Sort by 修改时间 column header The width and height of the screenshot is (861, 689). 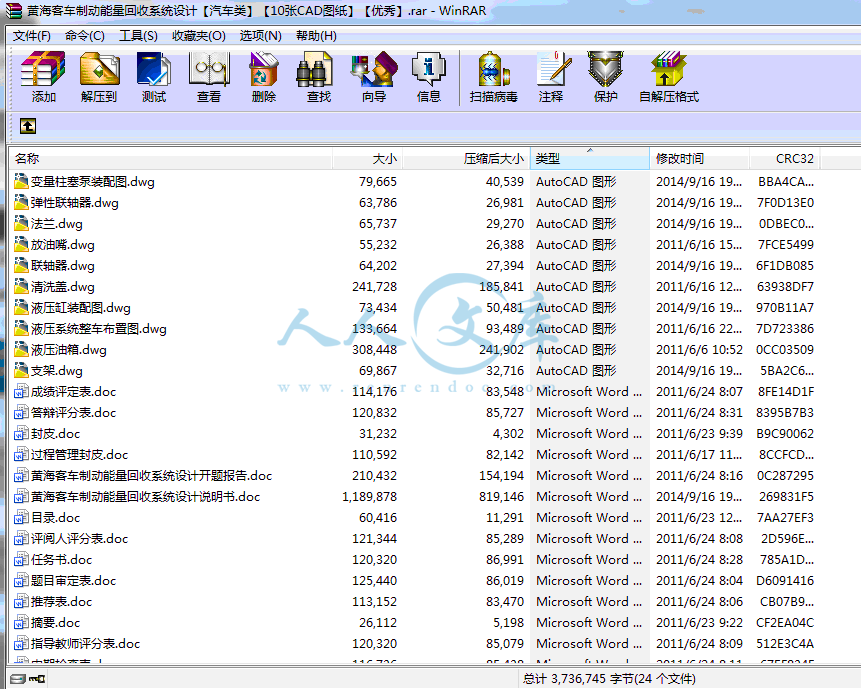click(x=700, y=159)
